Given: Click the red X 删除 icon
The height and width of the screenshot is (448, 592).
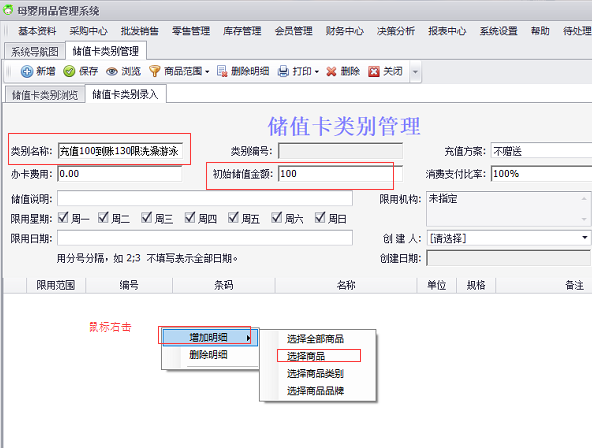Looking at the screenshot, I should coord(331,71).
